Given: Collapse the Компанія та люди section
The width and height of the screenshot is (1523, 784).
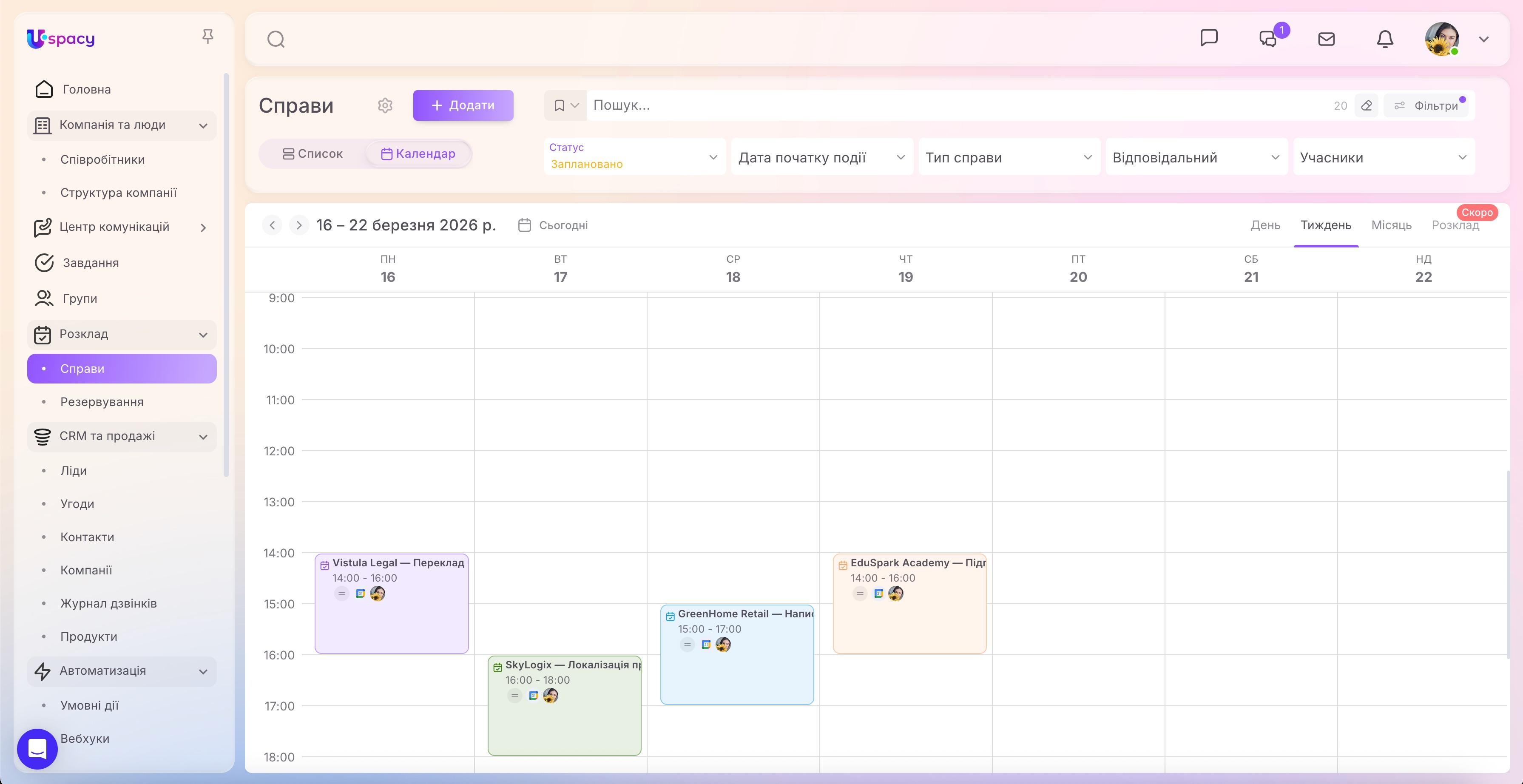Looking at the screenshot, I should pyautogui.click(x=203, y=125).
